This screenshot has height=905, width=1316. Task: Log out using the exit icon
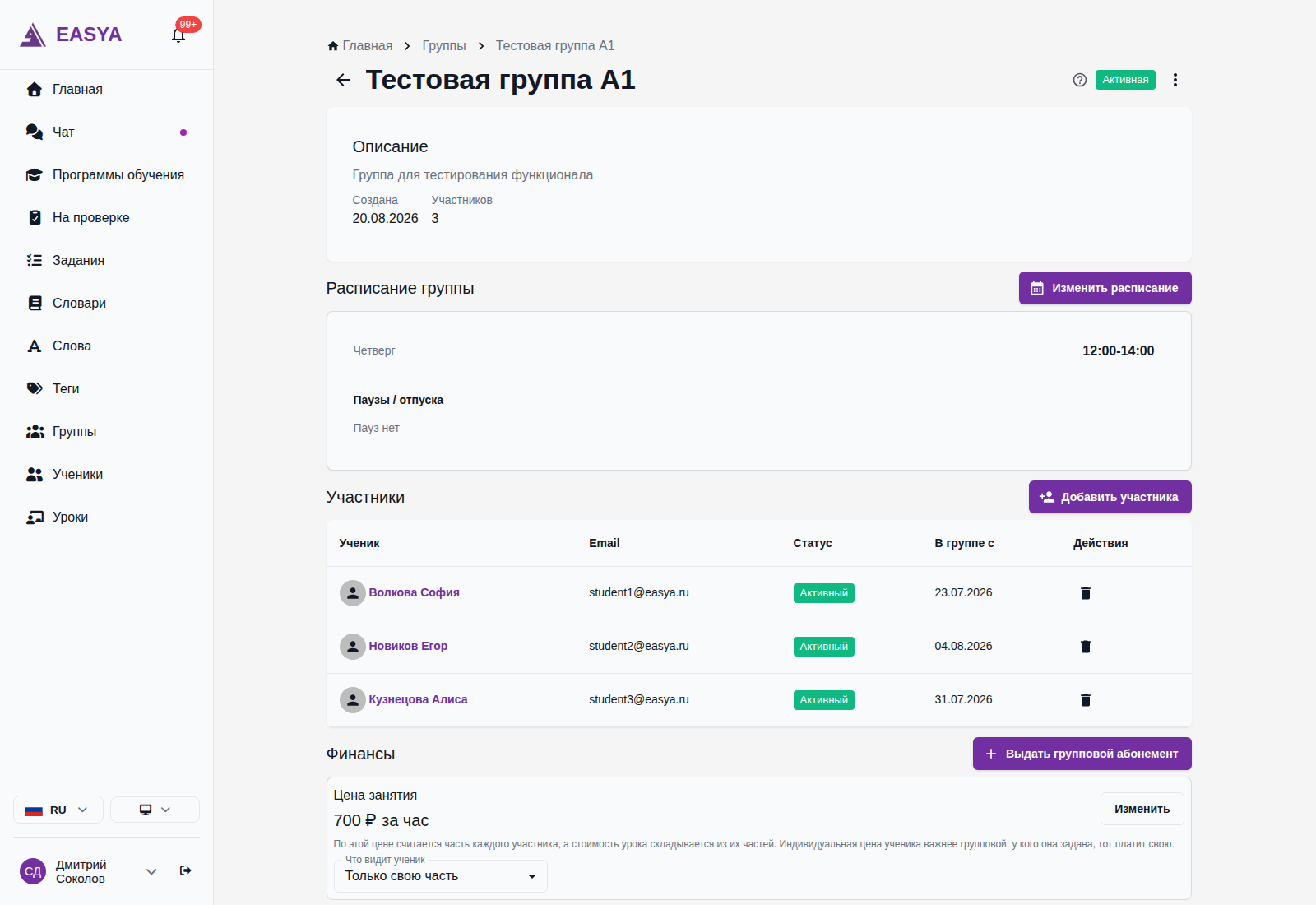pyautogui.click(x=186, y=870)
